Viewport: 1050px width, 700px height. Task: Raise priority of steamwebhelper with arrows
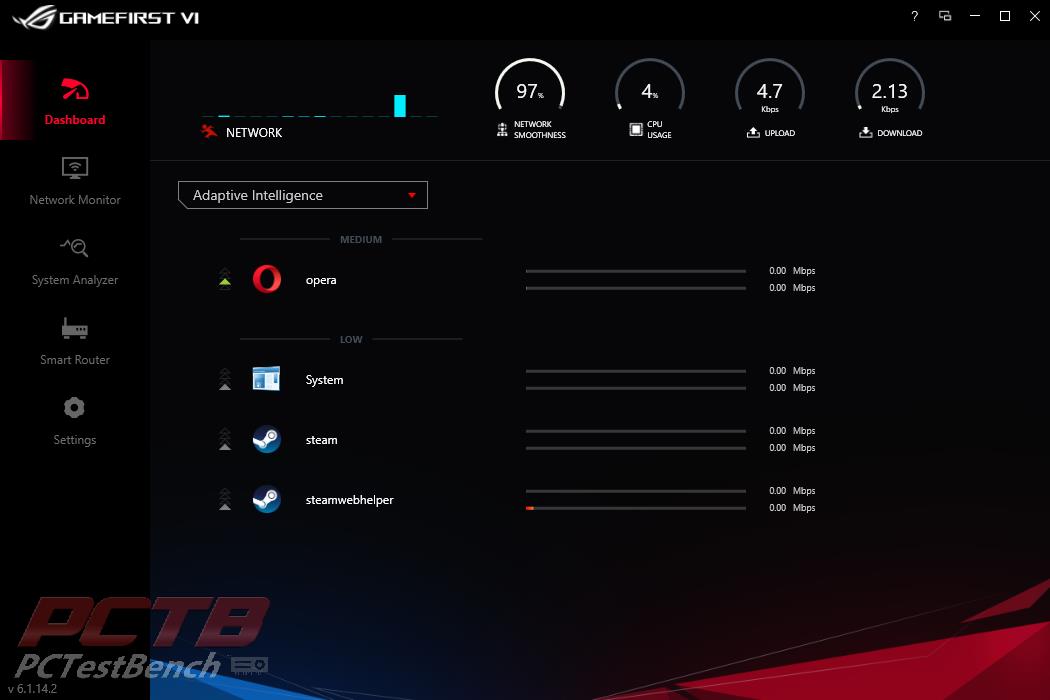(x=225, y=499)
